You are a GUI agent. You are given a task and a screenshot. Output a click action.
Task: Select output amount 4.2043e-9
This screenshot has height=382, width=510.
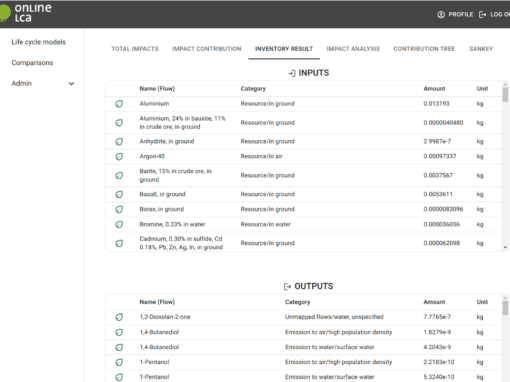point(437,347)
